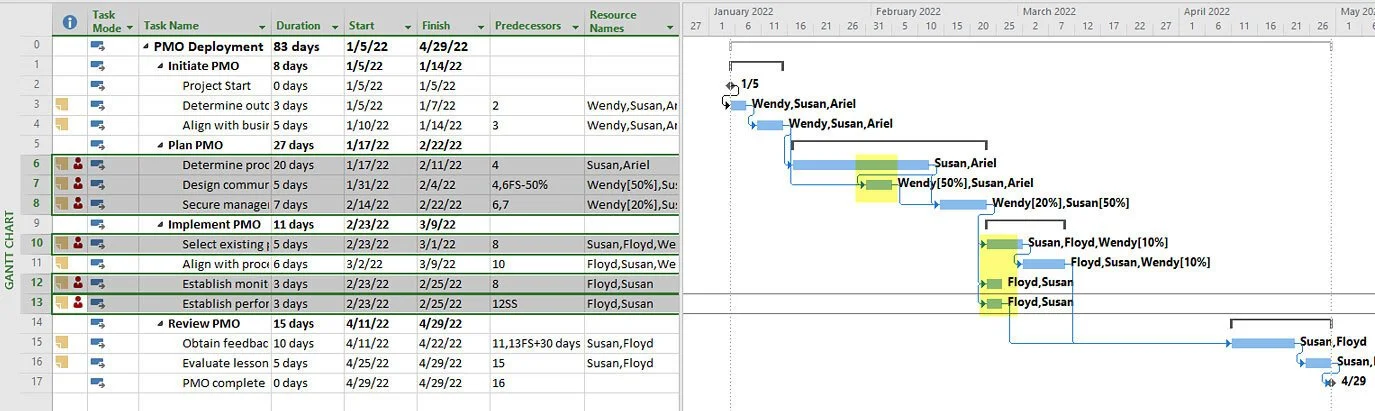The height and width of the screenshot is (411, 1375).
Task: Click start date cell '4/25/22'
Action: coord(380,362)
